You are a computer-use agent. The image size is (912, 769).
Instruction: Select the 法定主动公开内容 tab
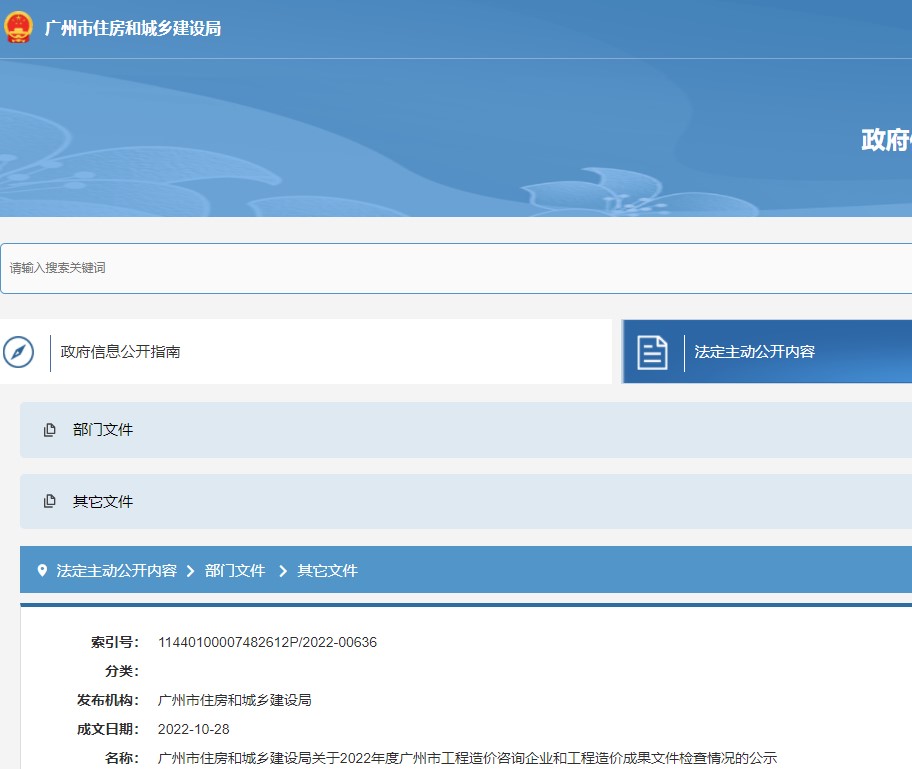pos(755,352)
